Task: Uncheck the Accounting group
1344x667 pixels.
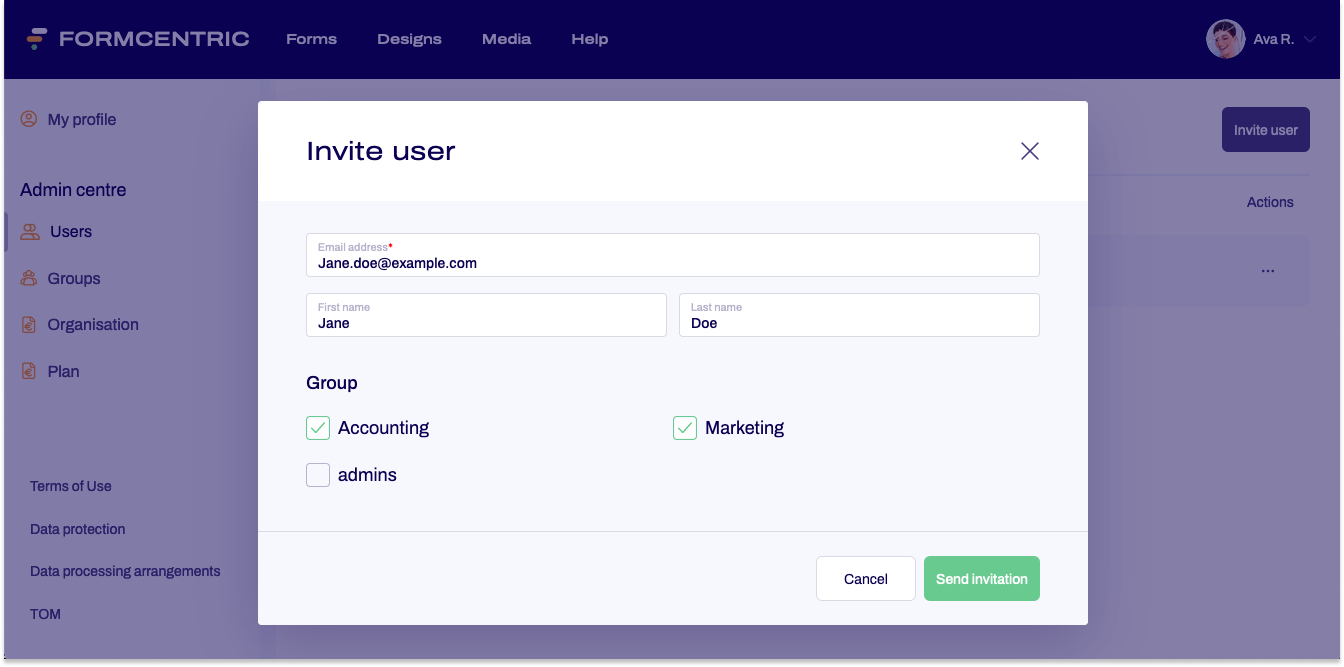Action: click(317, 427)
